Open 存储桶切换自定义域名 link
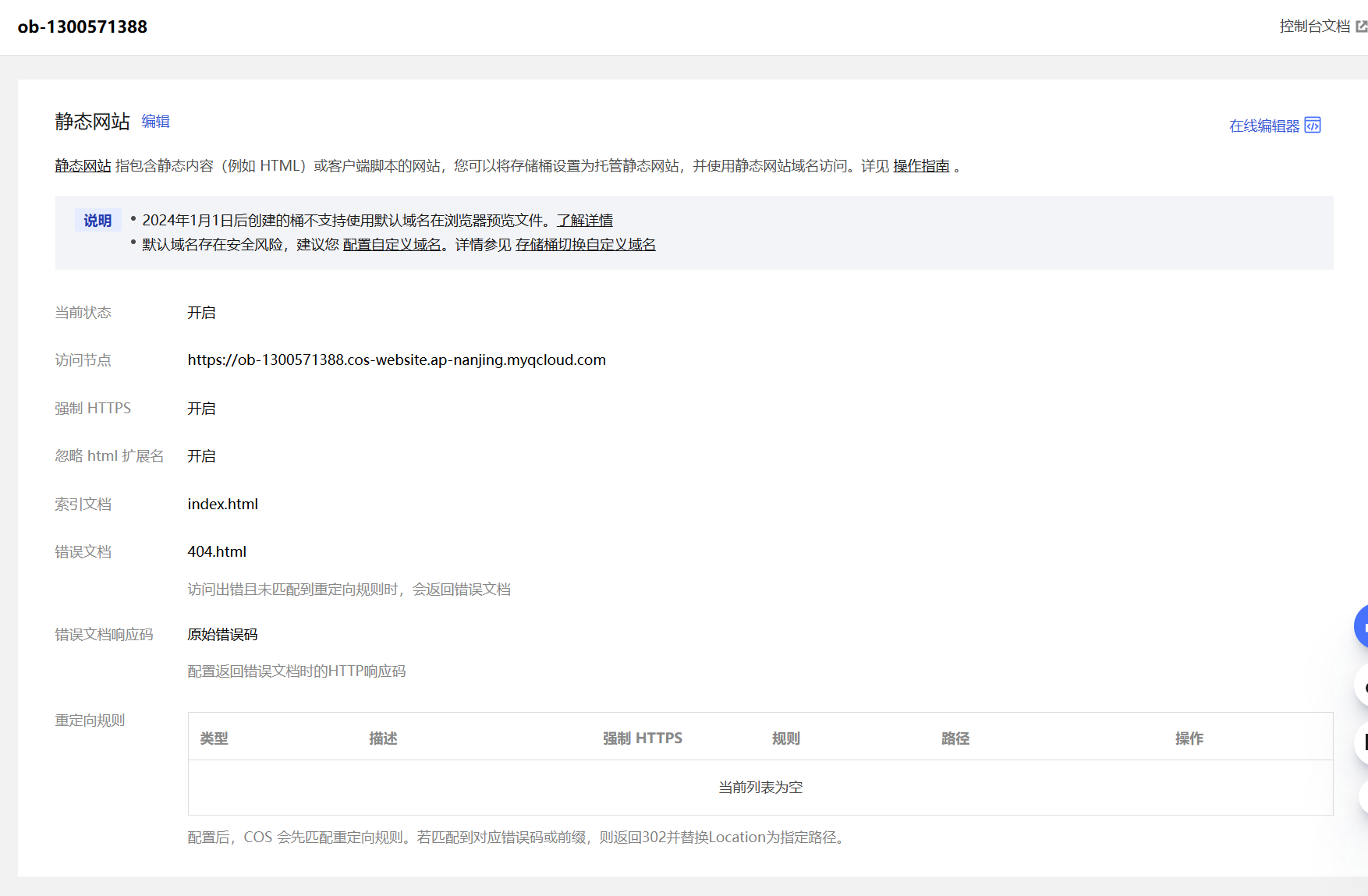Image resolution: width=1368 pixels, height=896 pixels. coord(586,245)
